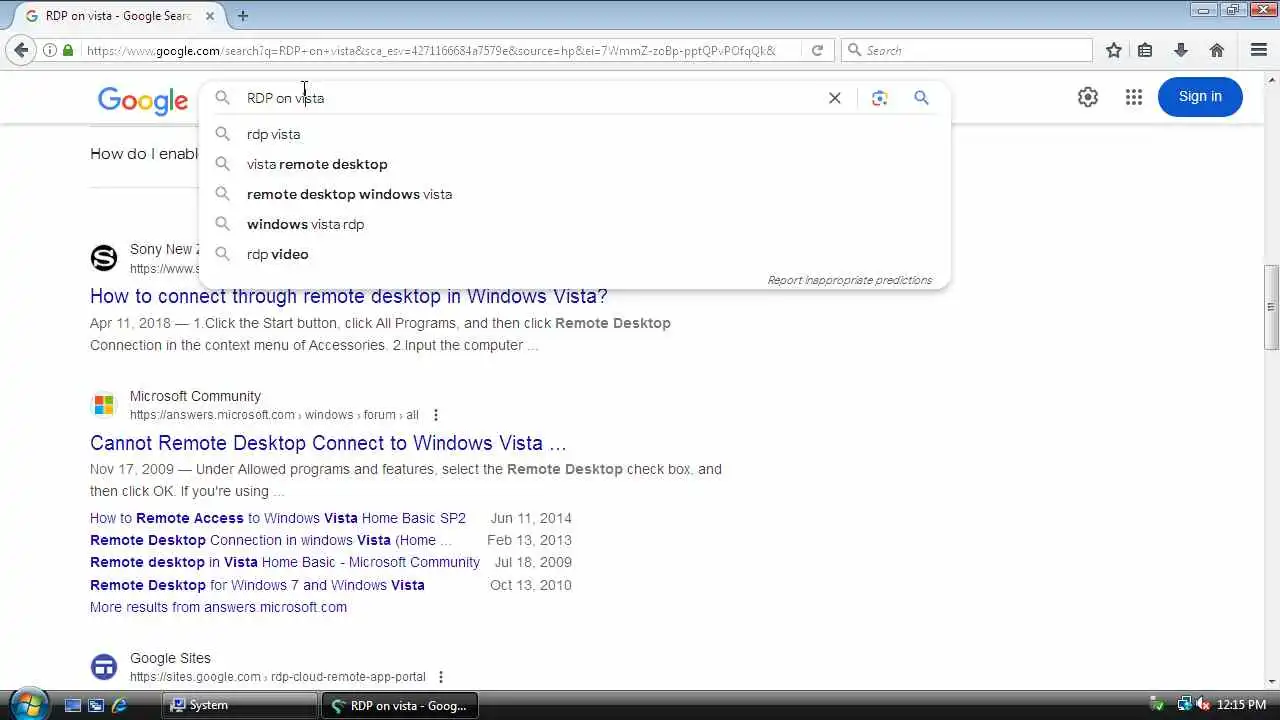The height and width of the screenshot is (720, 1280).
Task: Click the blue Google search magnifier button
Action: pos(921,98)
